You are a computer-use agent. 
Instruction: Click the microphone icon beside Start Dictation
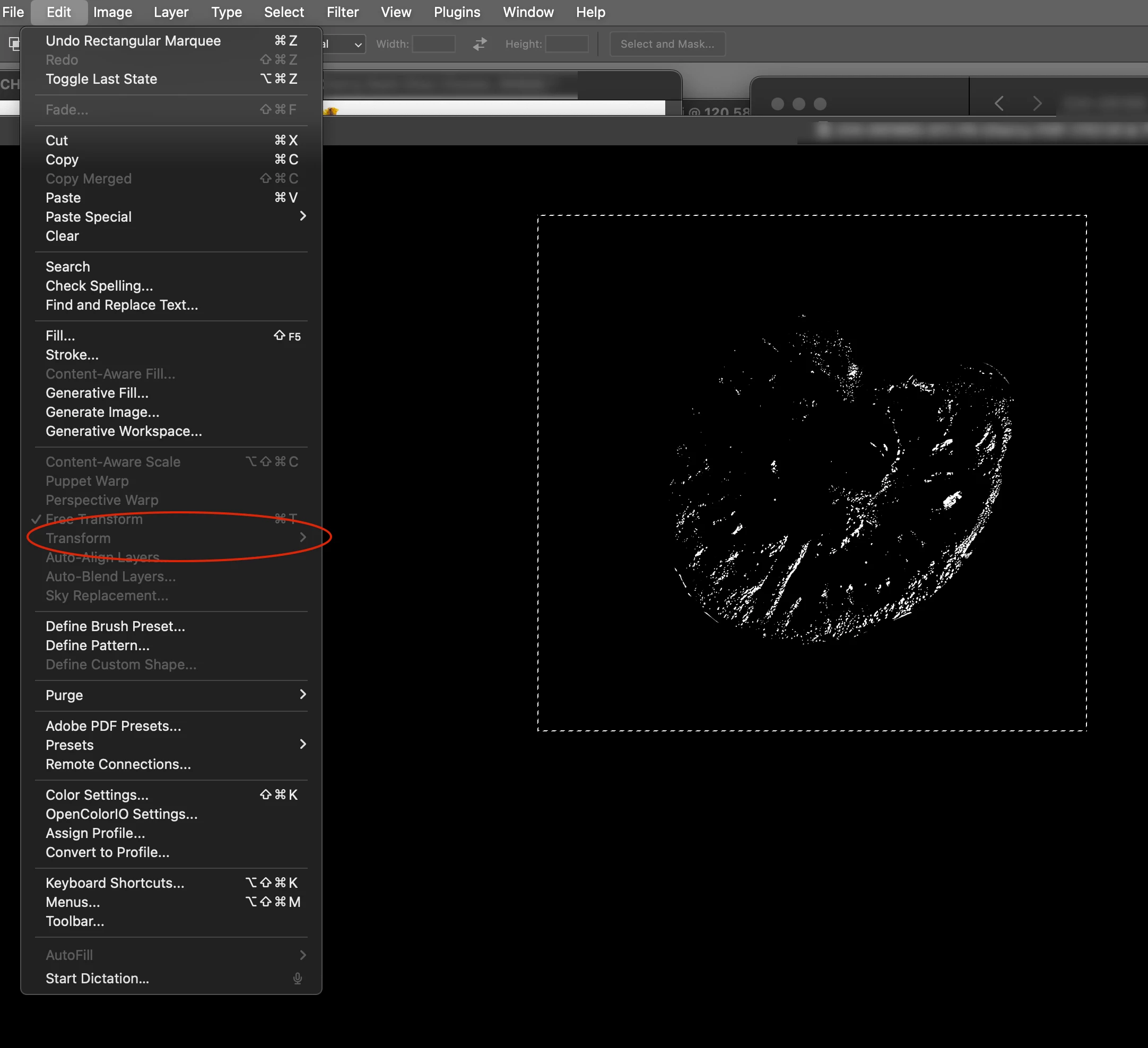pos(297,978)
